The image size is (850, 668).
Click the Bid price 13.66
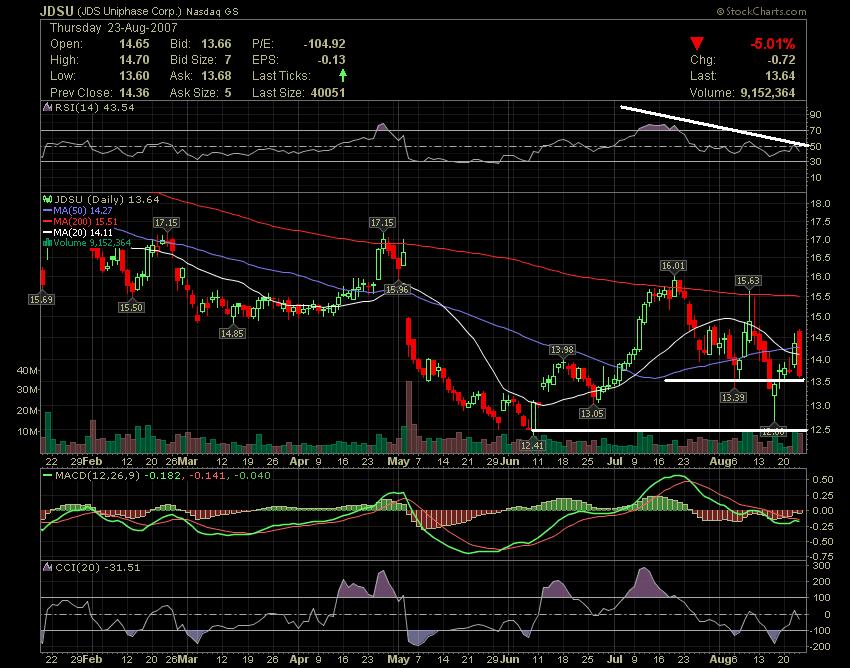coord(216,44)
